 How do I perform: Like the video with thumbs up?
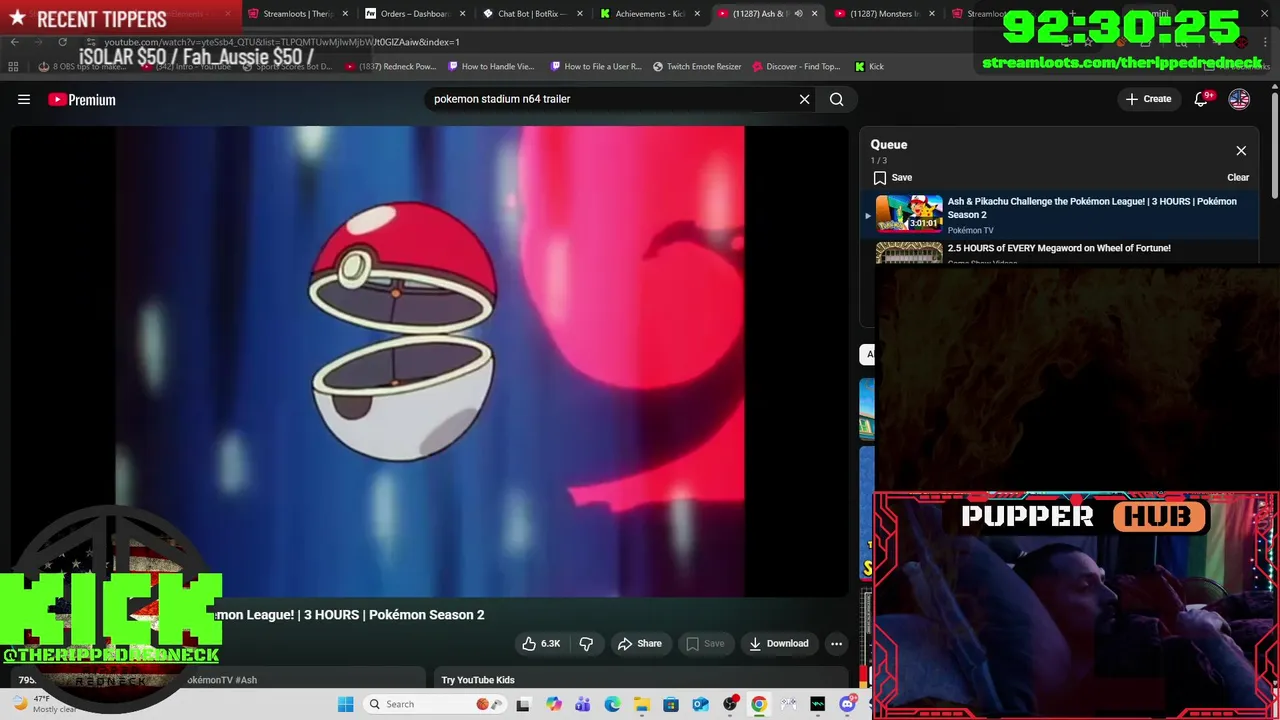pyautogui.click(x=541, y=643)
